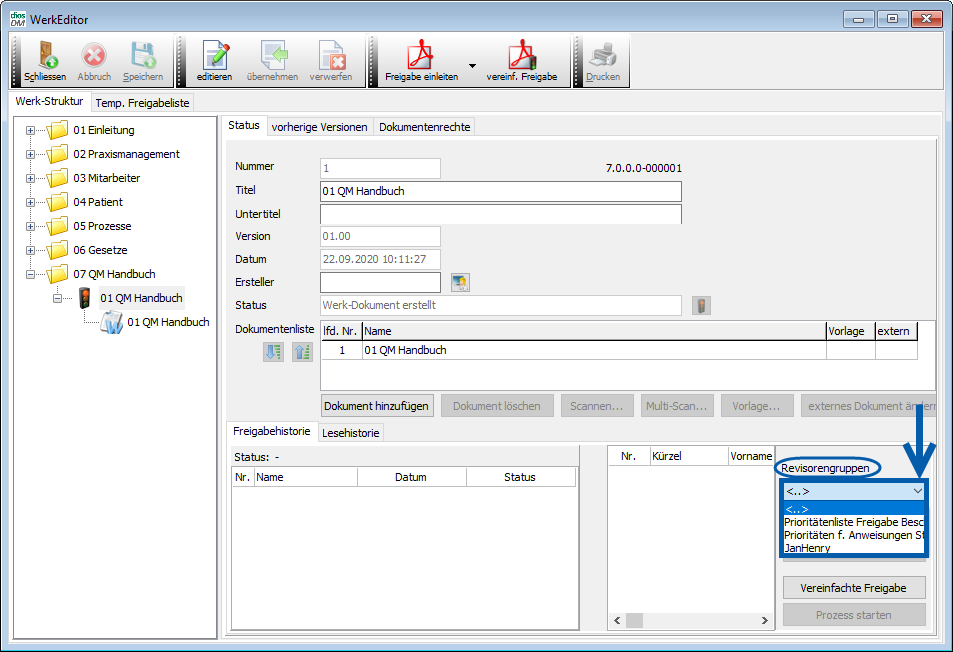Open the Freigabe einleiten dropdown arrow
This screenshot has height=652, width=953.
tap(472, 64)
